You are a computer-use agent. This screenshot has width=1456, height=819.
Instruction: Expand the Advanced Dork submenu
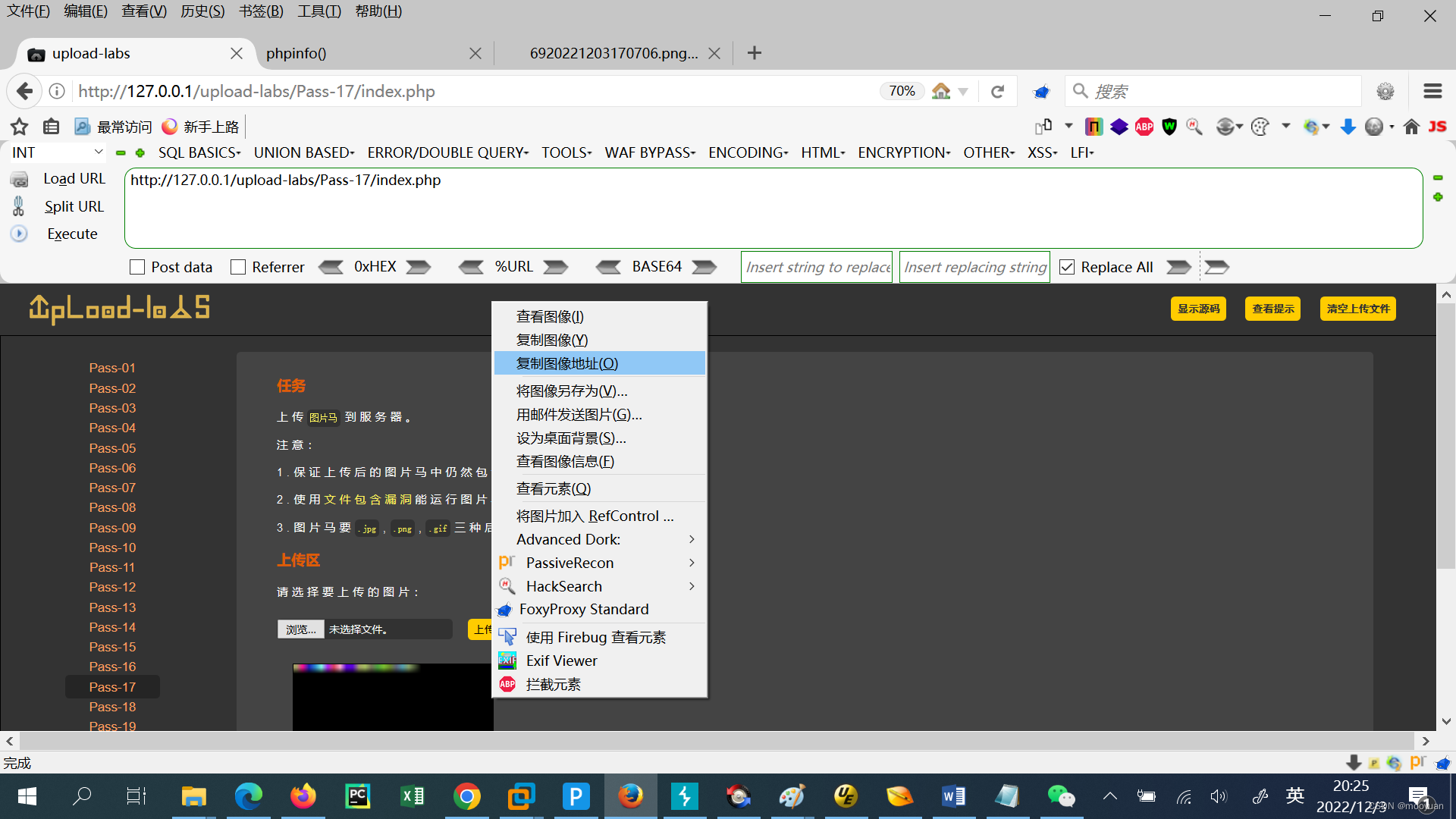click(600, 539)
